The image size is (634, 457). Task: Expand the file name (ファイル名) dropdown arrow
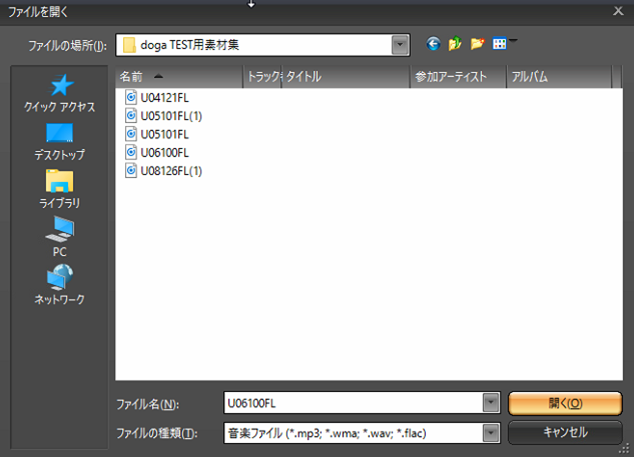491,403
